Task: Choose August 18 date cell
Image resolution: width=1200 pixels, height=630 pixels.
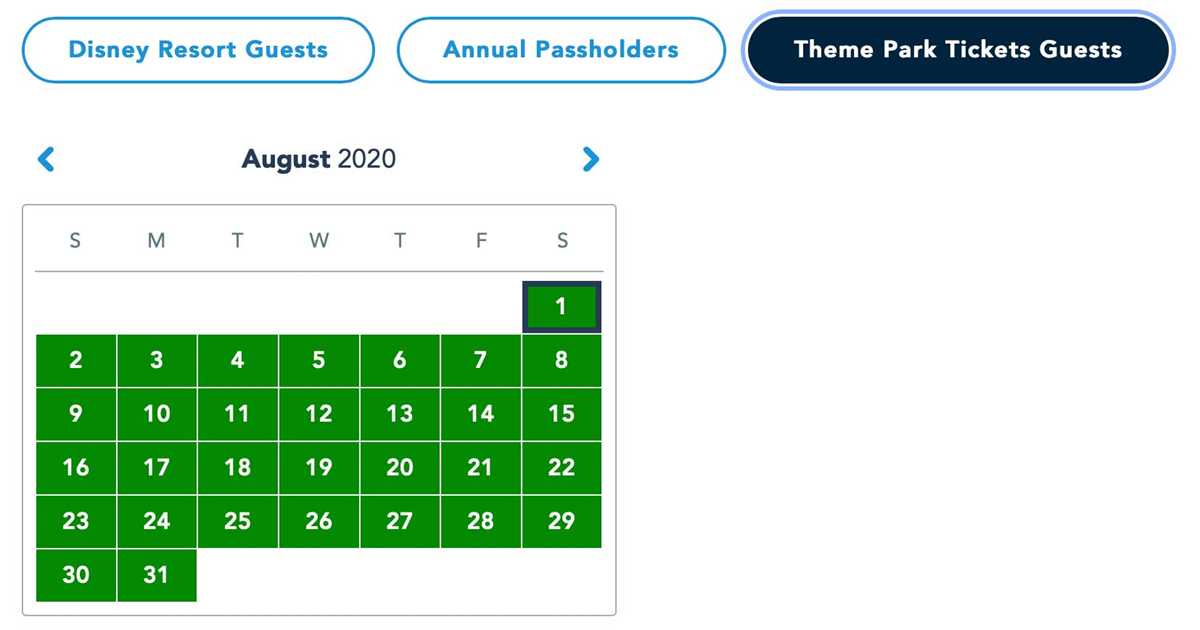Action: coord(238,467)
